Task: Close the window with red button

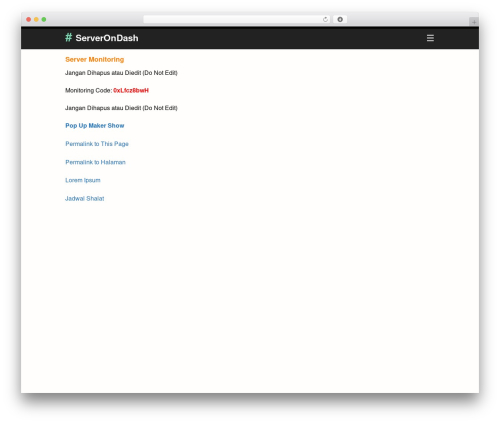Action: click(29, 19)
